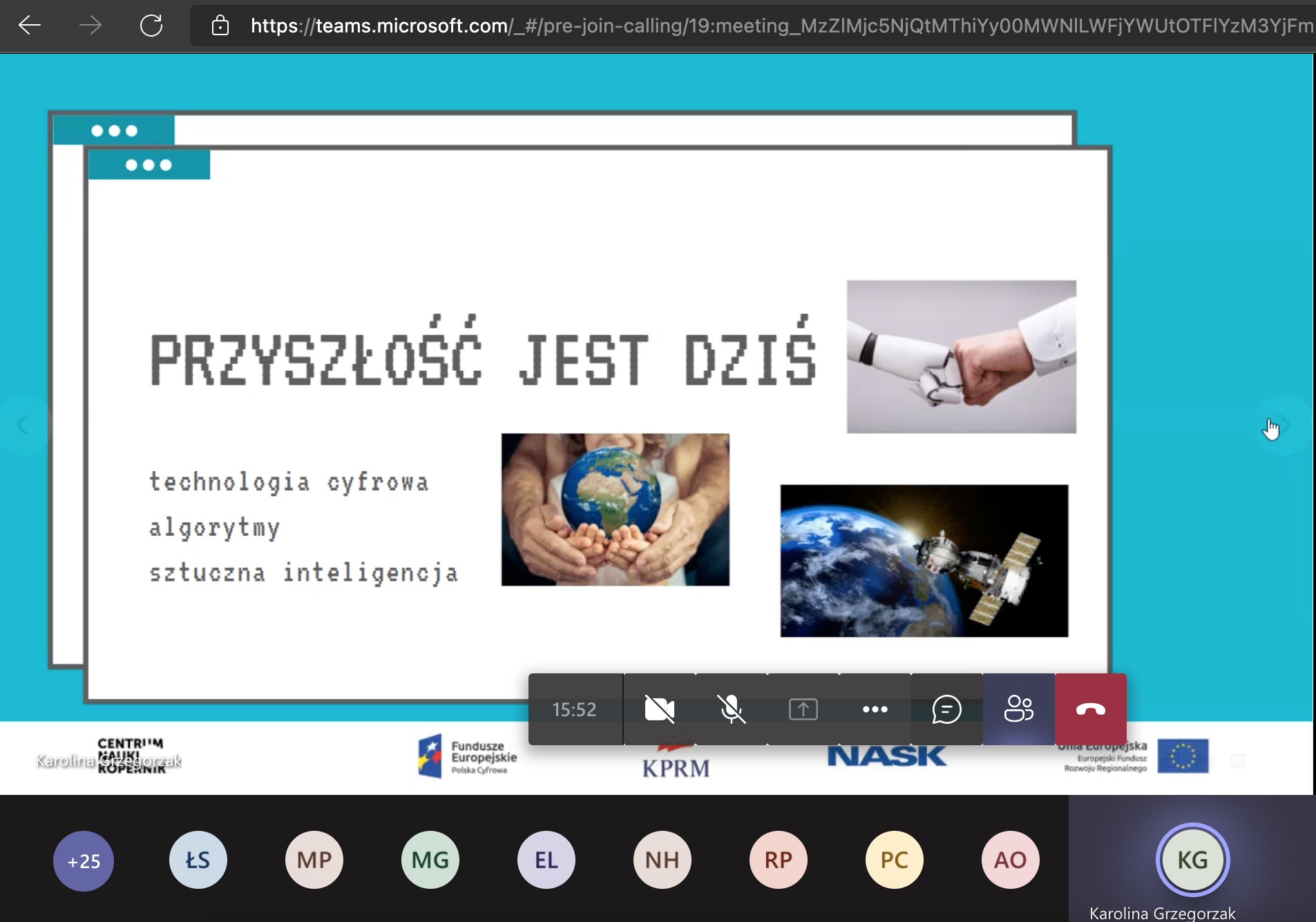
Task: Go to previous shared slide arrow
Action: 23,425
